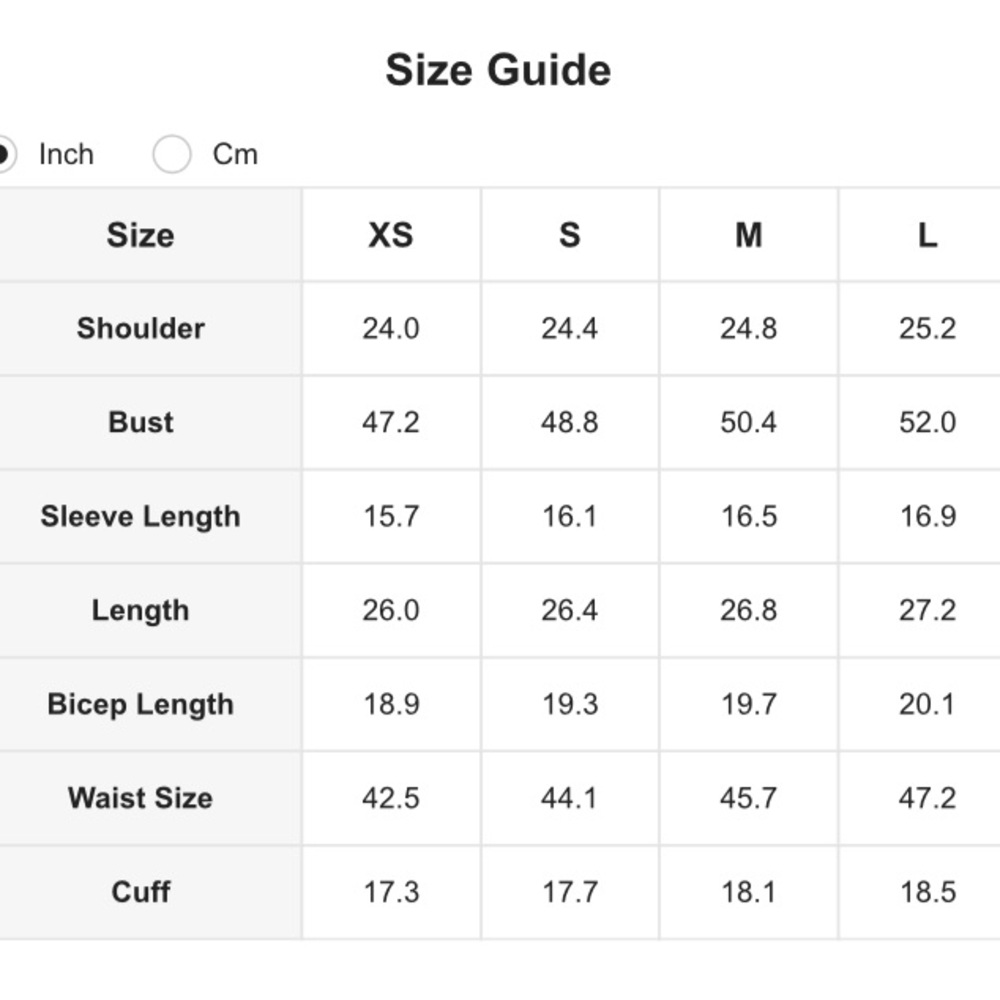Switch measurements to Cm radio option

tap(172, 155)
